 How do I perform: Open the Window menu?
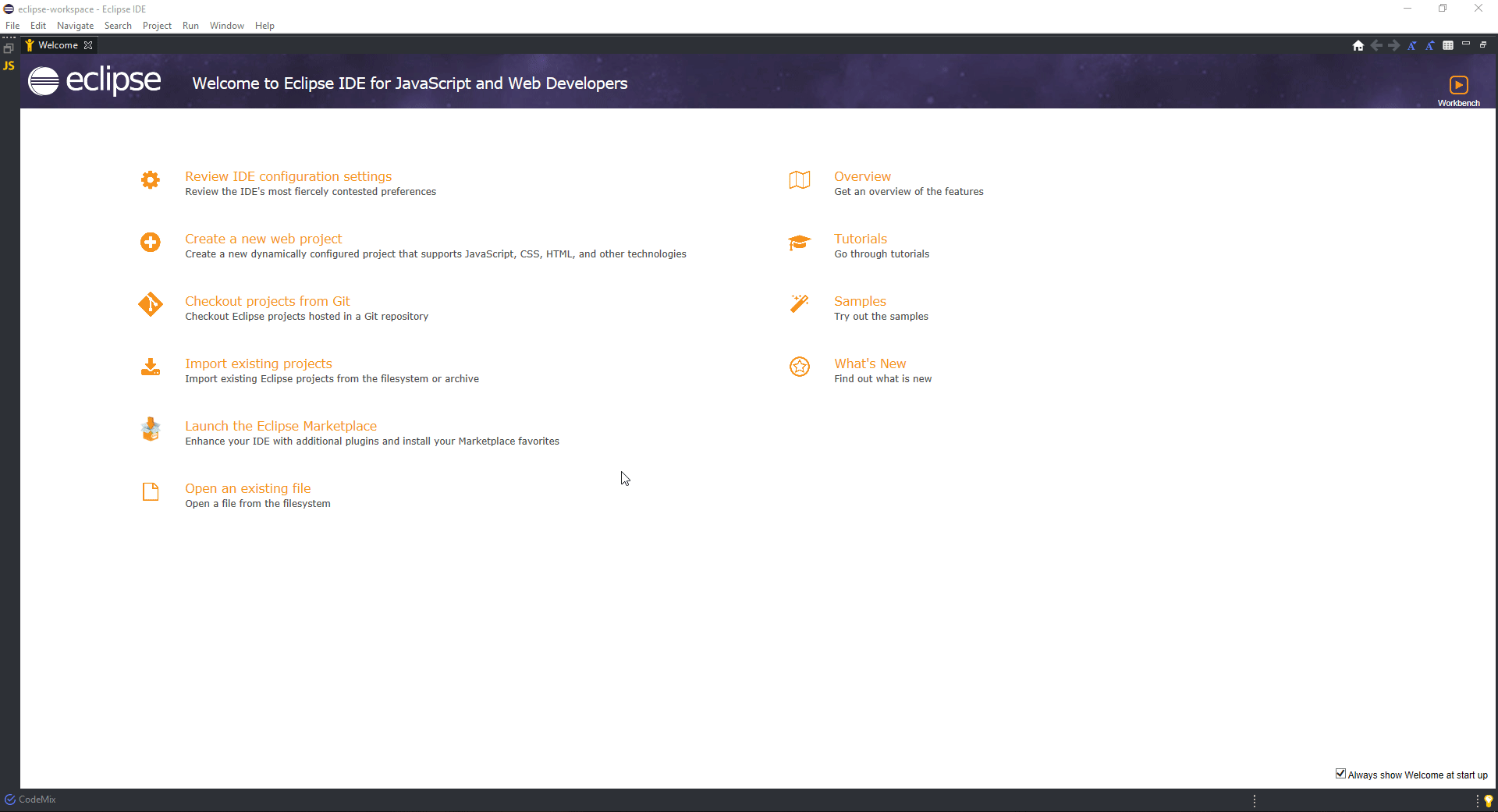point(227,26)
